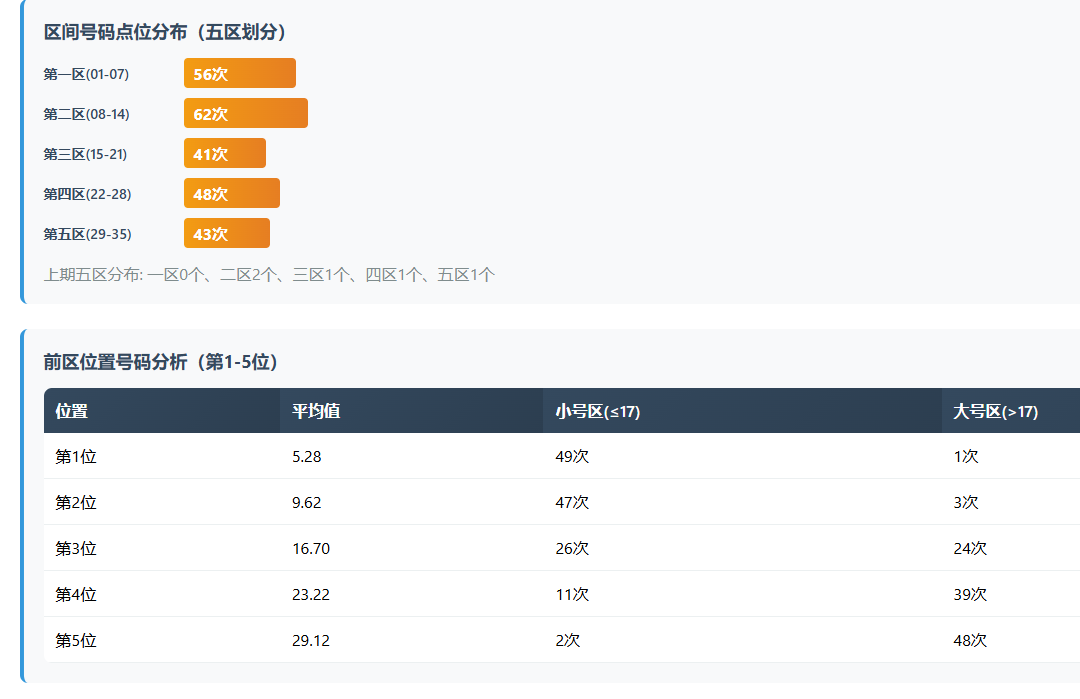Click the 3次 large-zone cell
Image resolution: width=1080 pixels, height=699 pixels.
(x=966, y=502)
